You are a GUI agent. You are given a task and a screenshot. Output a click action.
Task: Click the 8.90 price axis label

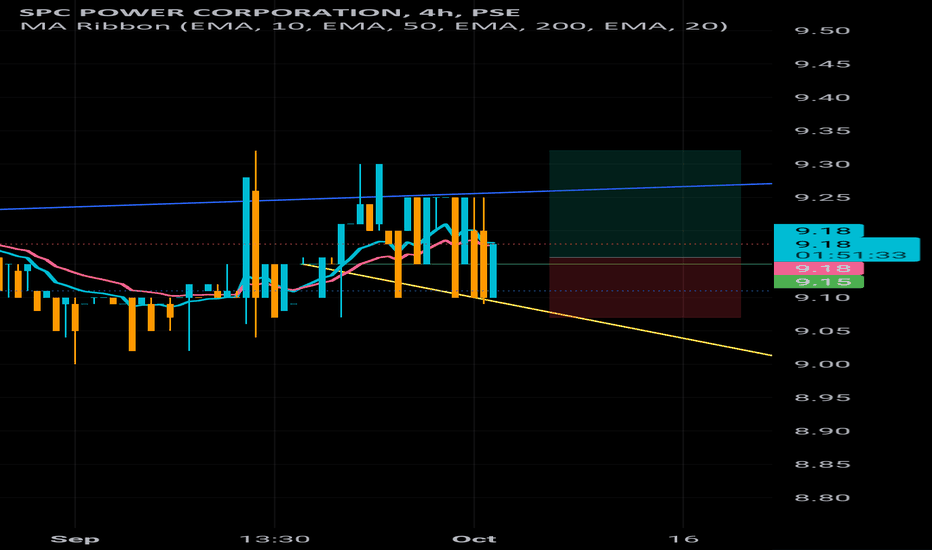[x=822, y=431]
